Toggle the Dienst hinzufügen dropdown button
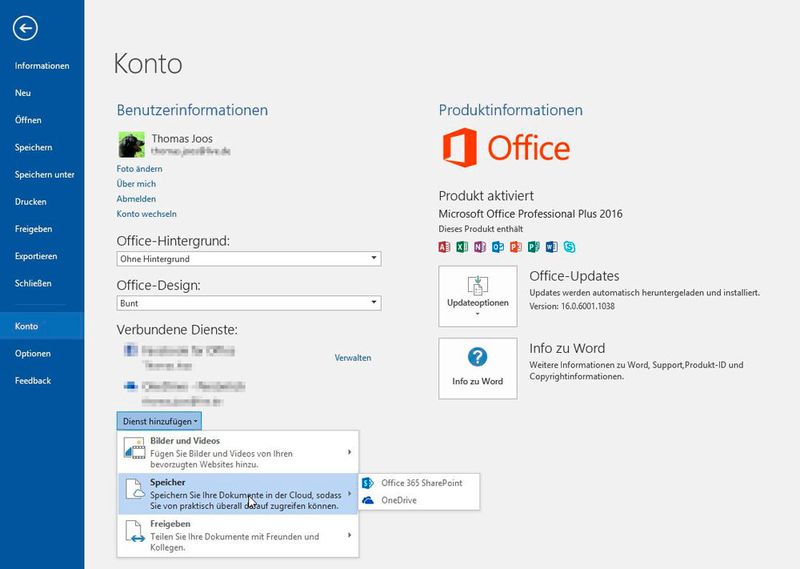 coord(159,421)
